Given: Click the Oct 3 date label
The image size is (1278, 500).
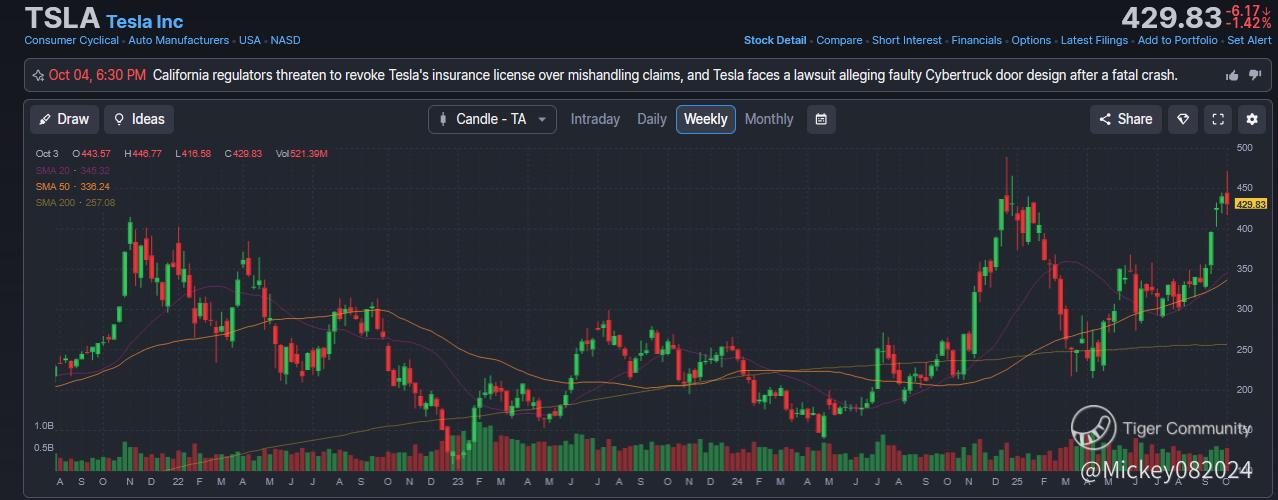Looking at the screenshot, I should 47,154.
